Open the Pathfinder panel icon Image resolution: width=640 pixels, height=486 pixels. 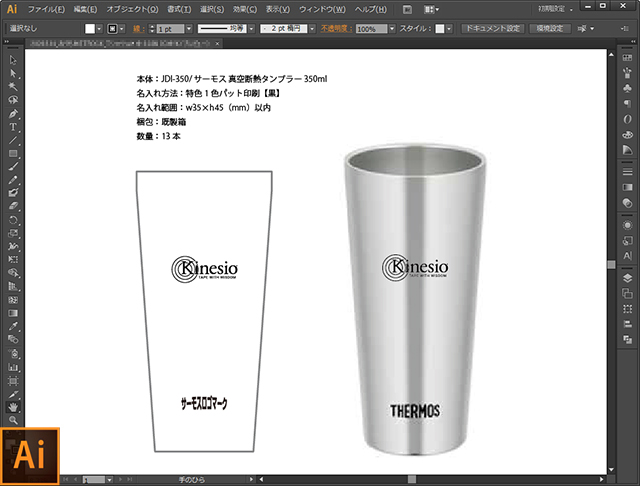click(627, 339)
